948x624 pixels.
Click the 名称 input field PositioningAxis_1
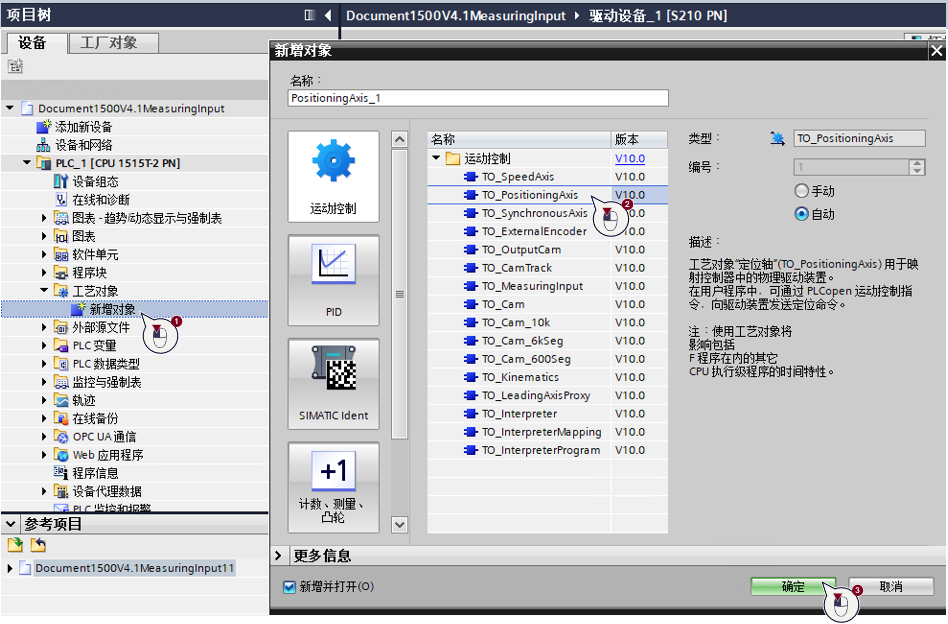pyautogui.click(x=478, y=98)
